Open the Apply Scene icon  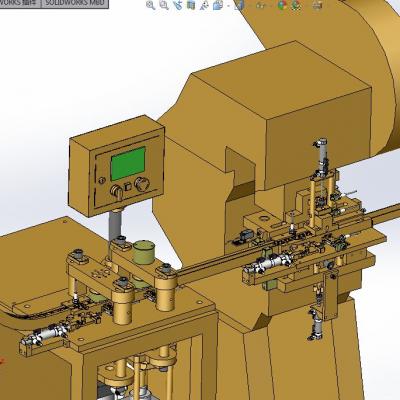[296, 5]
